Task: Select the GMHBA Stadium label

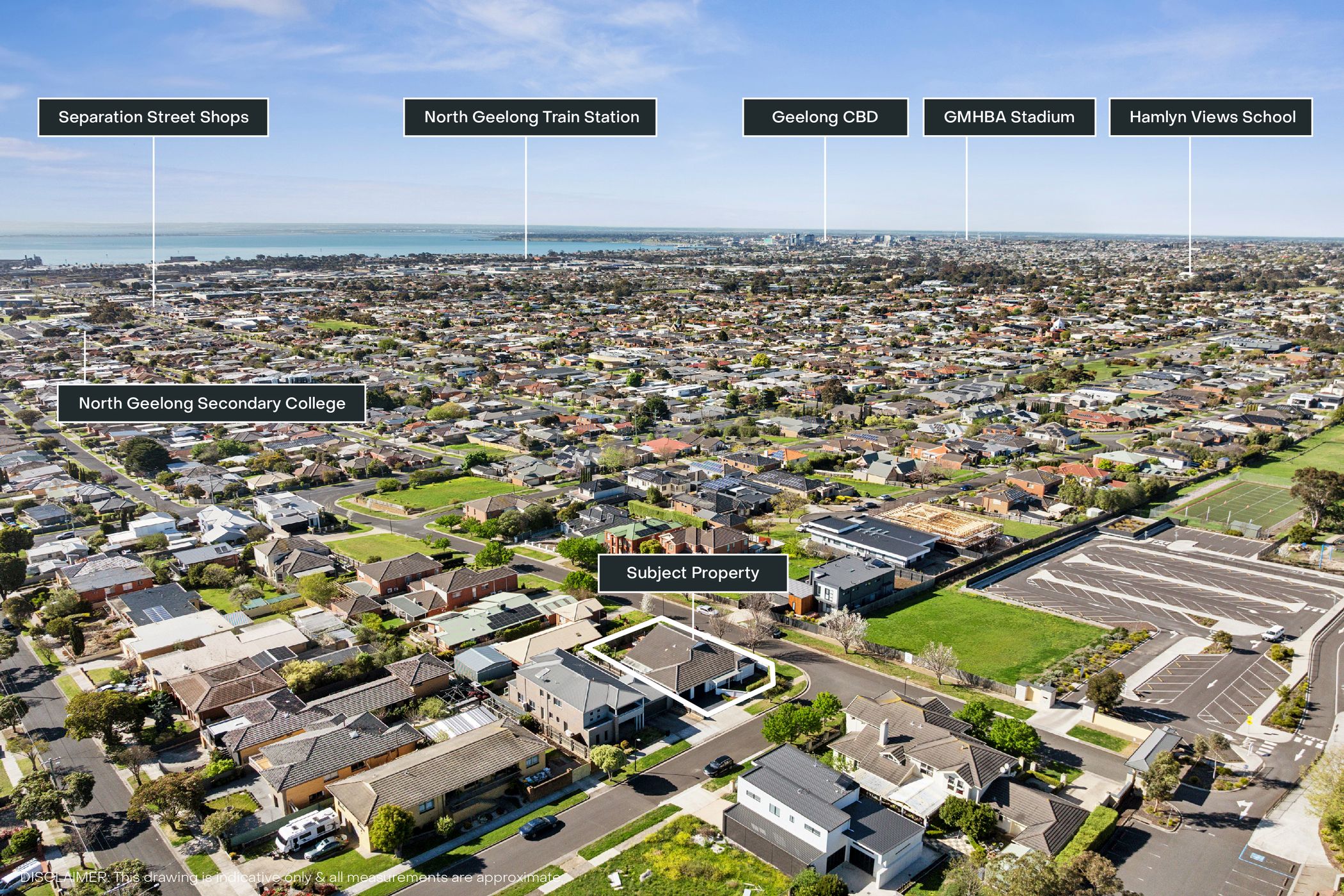Action: coord(1009,117)
